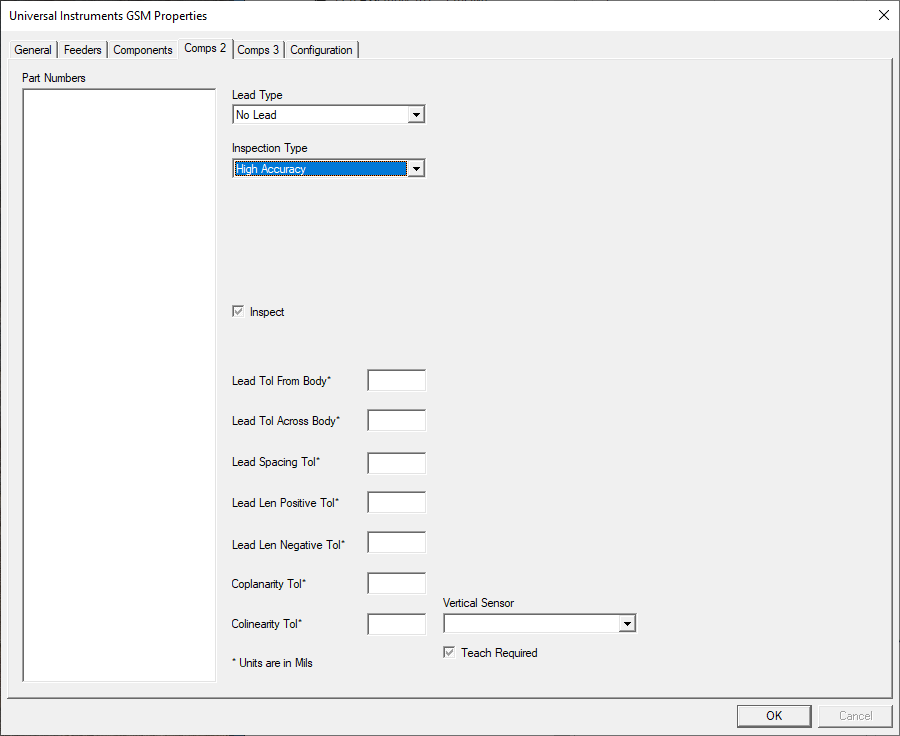
Task: Select the Components tab
Action: (x=142, y=49)
